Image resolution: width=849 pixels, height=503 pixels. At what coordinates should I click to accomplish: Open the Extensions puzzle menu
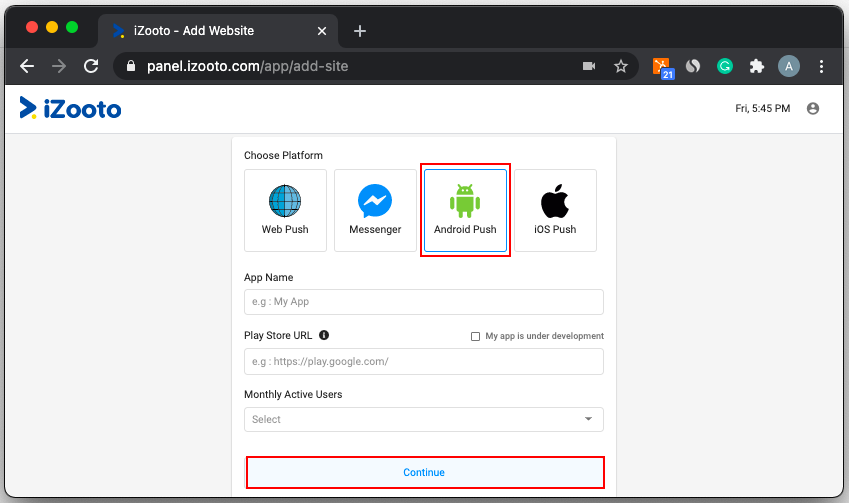click(x=756, y=66)
